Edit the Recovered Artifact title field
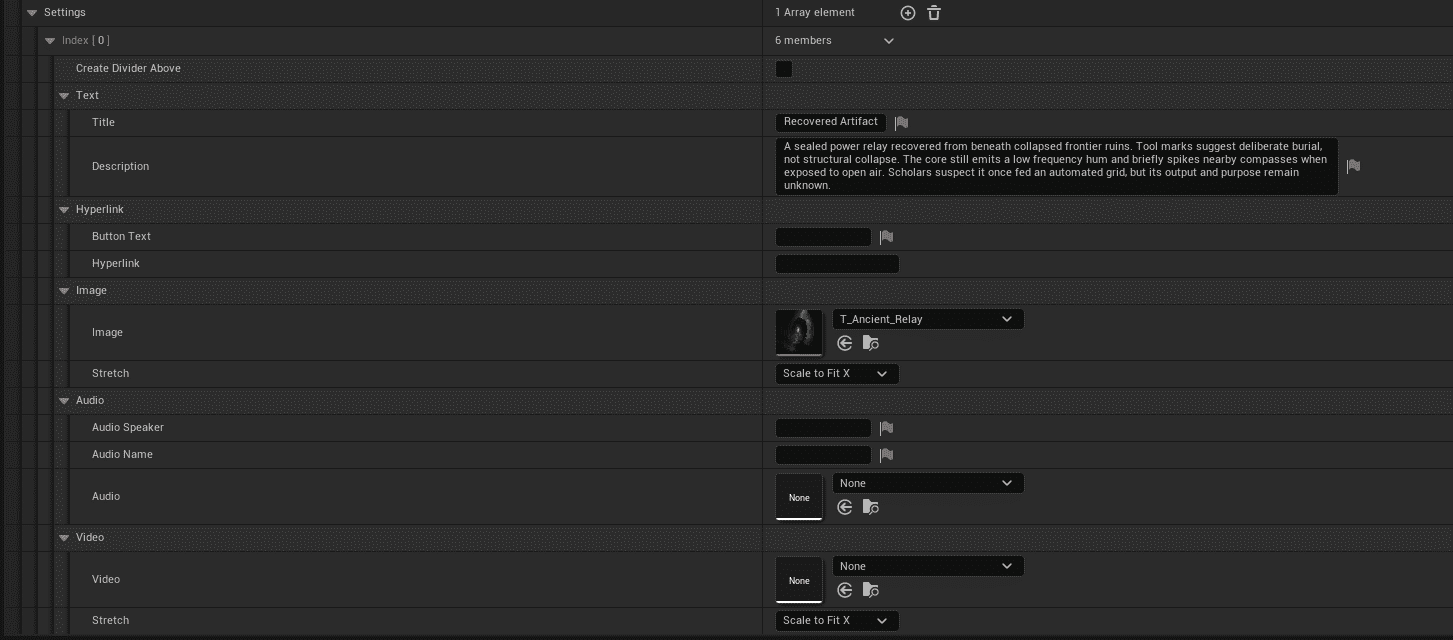The width and height of the screenshot is (1453, 640). tap(831, 122)
